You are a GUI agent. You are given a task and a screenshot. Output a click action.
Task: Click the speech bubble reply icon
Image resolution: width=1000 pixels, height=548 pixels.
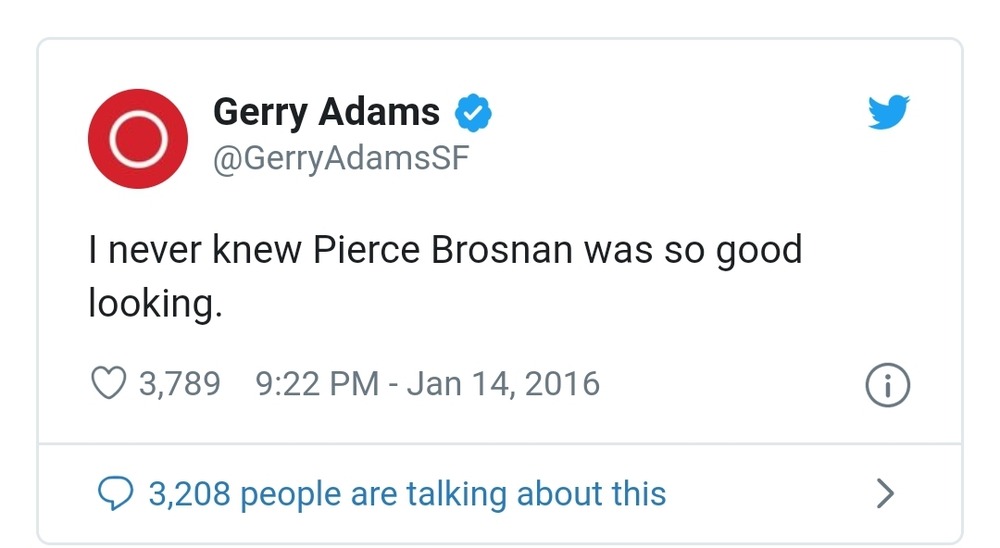click(118, 492)
